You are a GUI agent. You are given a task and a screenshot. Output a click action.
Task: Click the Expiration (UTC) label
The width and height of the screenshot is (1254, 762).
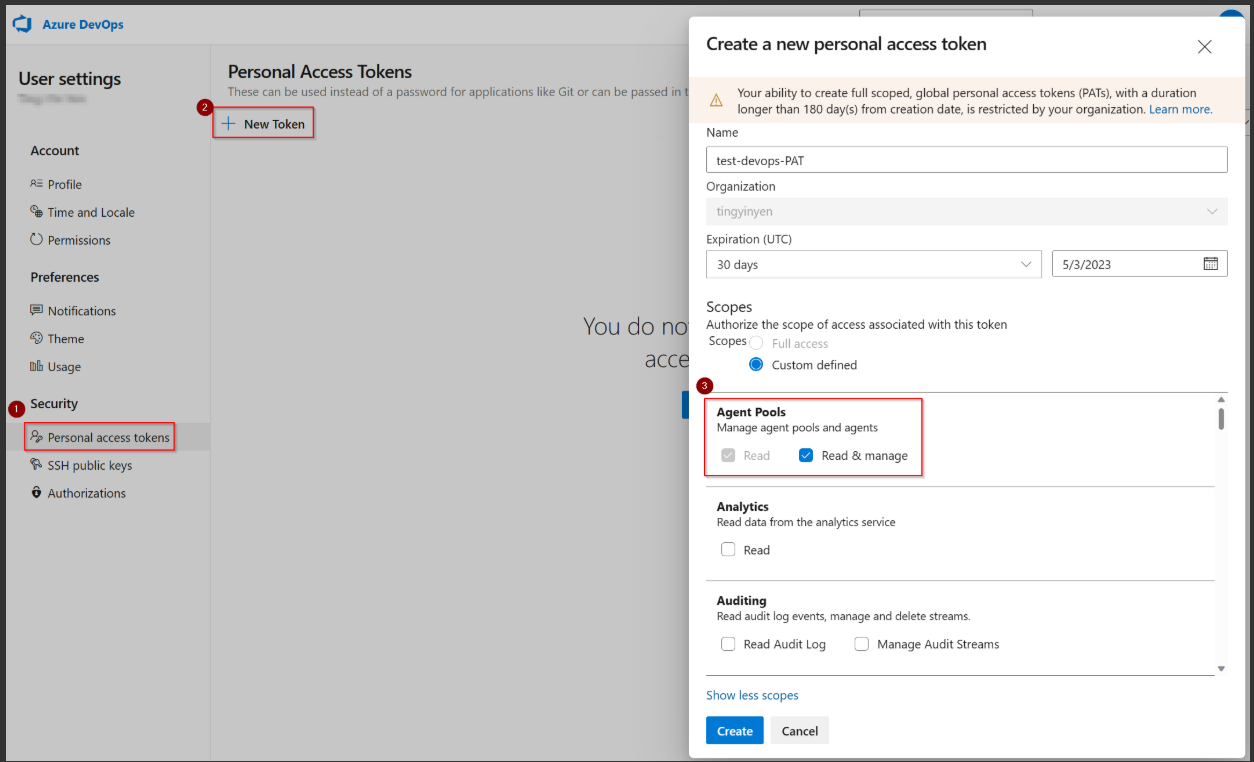pyautogui.click(x=749, y=239)
